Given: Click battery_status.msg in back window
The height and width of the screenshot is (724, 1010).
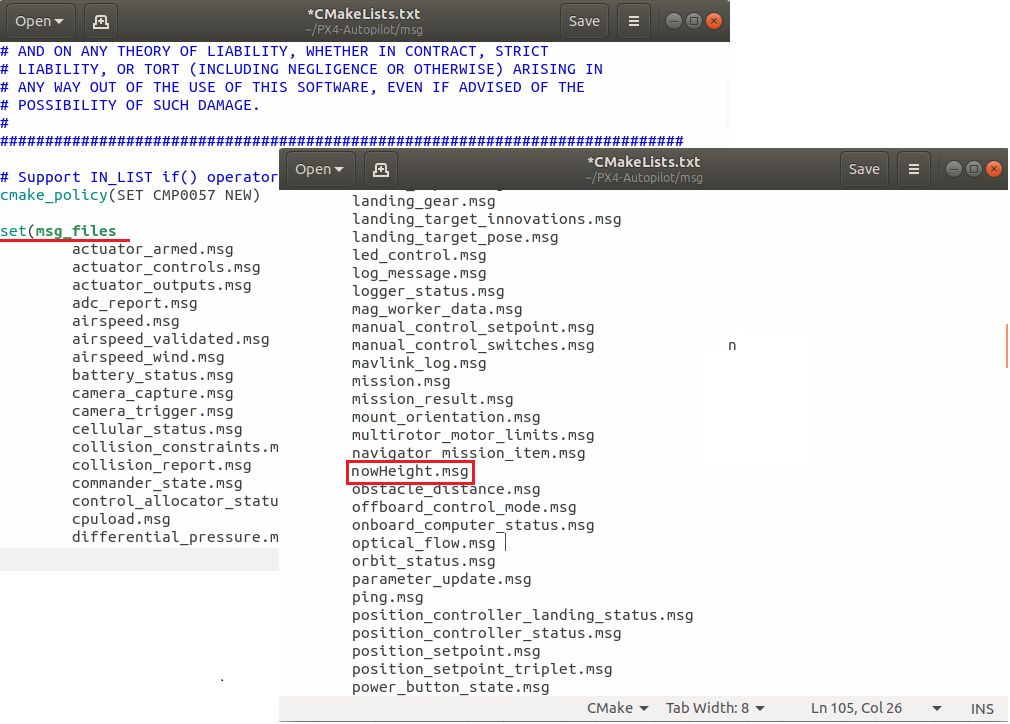Looking at the screenshot, I should click(153, 376).
